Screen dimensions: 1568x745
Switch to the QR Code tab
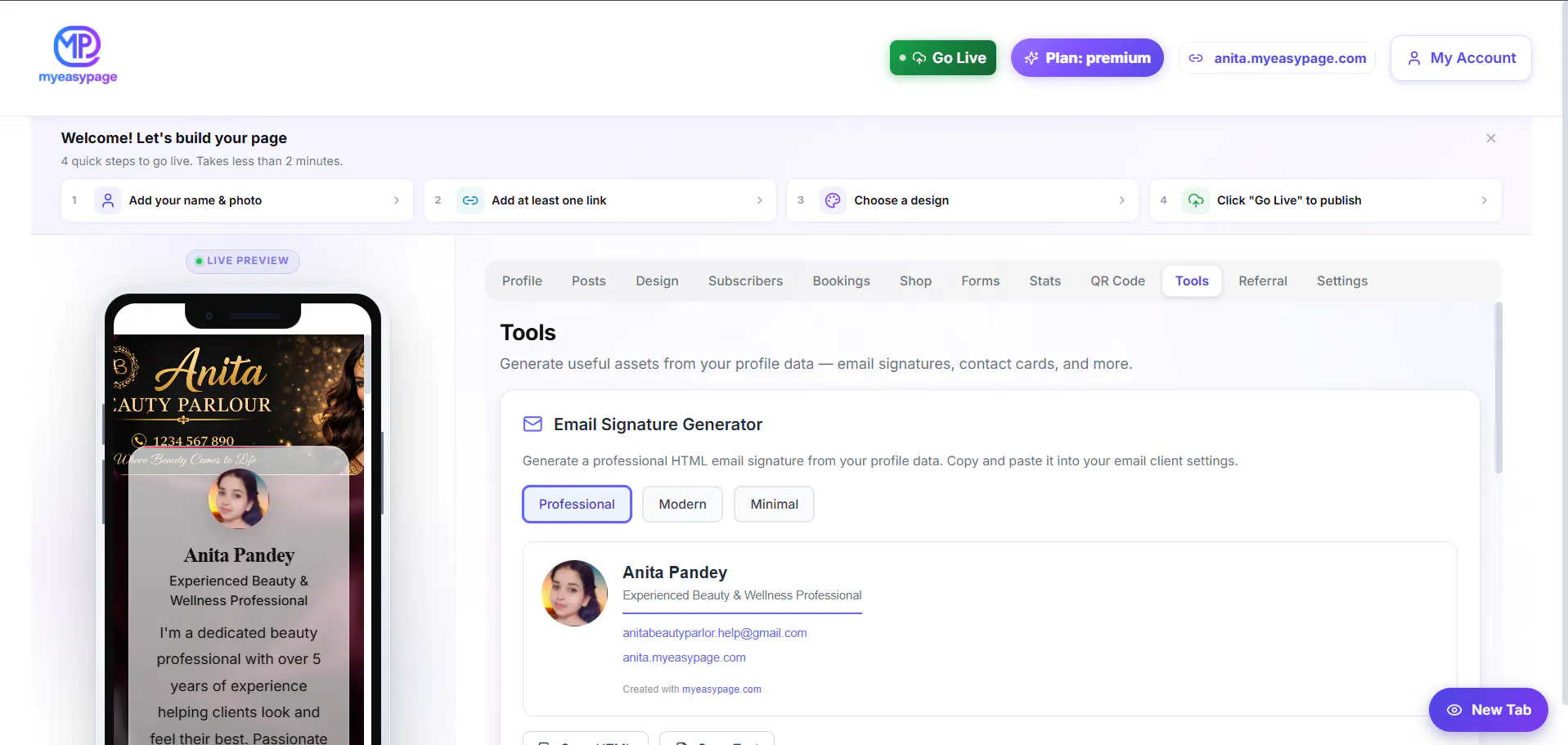[1118, 281]
